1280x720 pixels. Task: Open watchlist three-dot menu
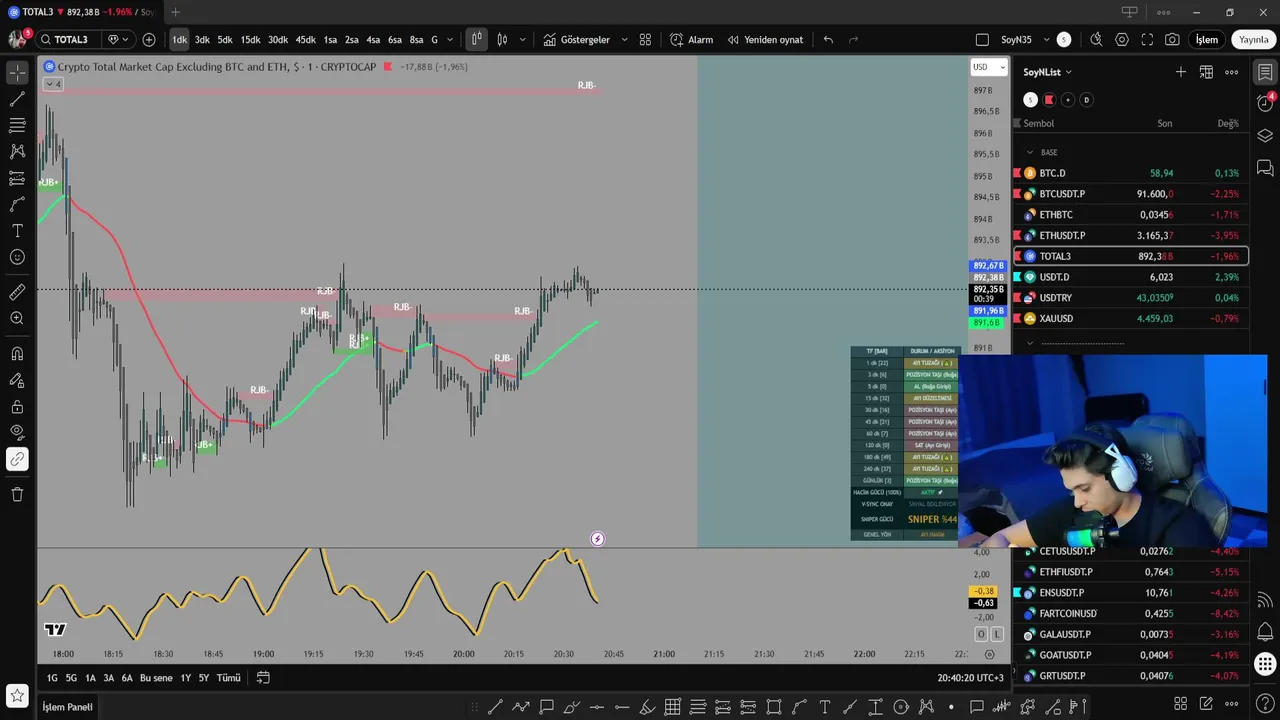pyautogui.click(x=1232, y=72)
